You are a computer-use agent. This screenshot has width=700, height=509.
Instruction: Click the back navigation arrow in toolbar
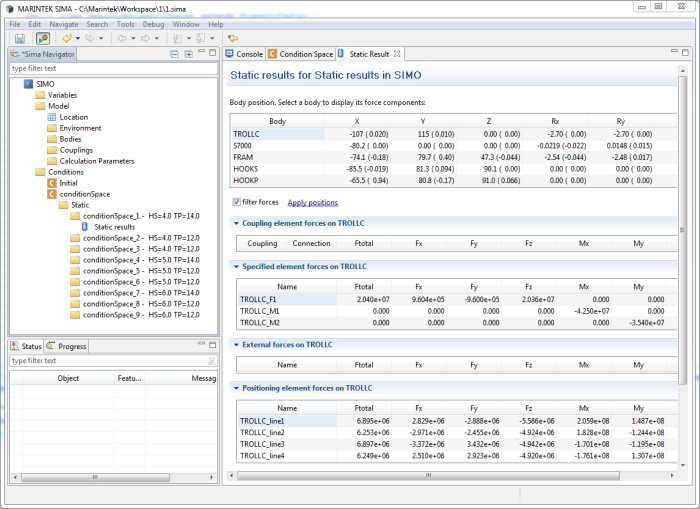[121, 38]
